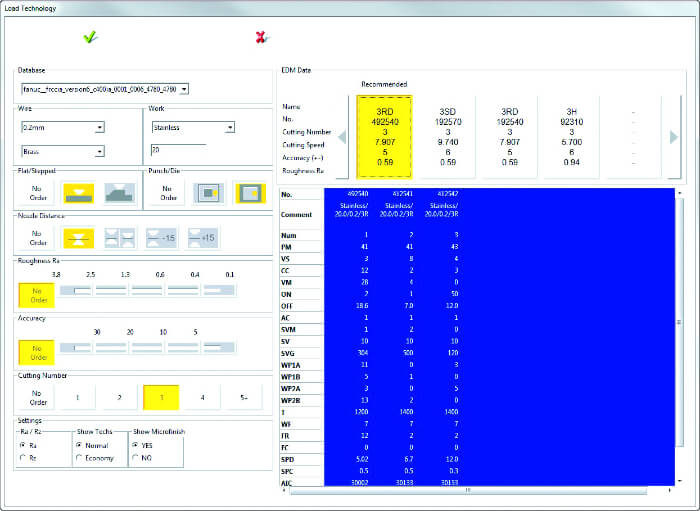Cancel with the red X icon
Image resolution: width=700 pixels, height=511 pixels.
(262, 37)
